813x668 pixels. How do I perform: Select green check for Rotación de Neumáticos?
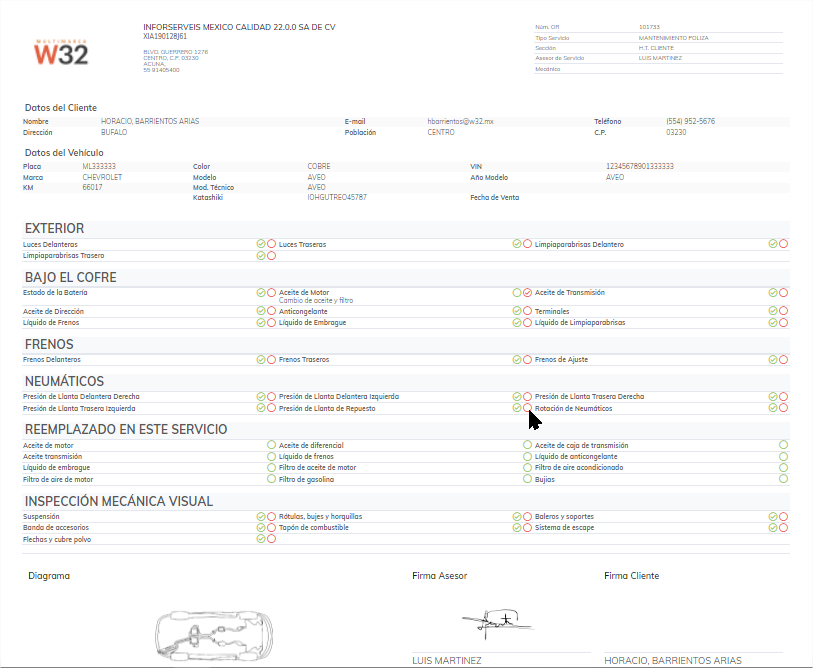[773, 408]
